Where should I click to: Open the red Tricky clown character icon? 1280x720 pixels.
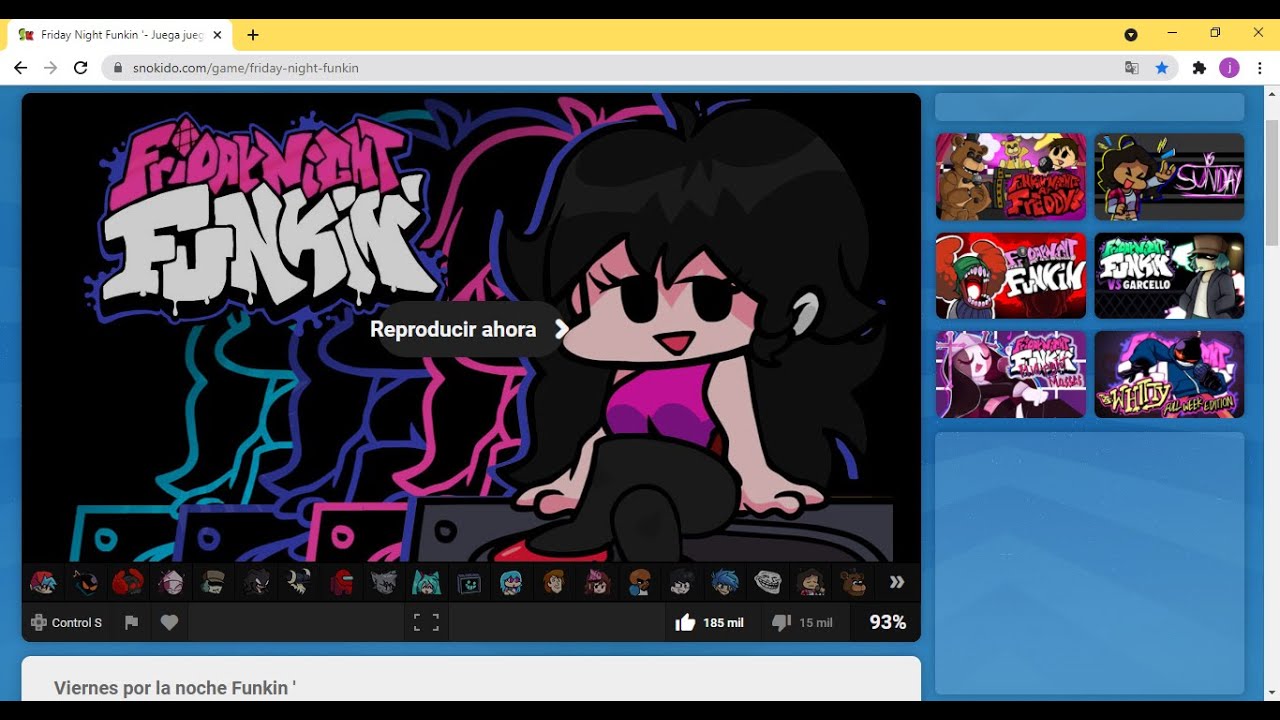click(127, 582)
